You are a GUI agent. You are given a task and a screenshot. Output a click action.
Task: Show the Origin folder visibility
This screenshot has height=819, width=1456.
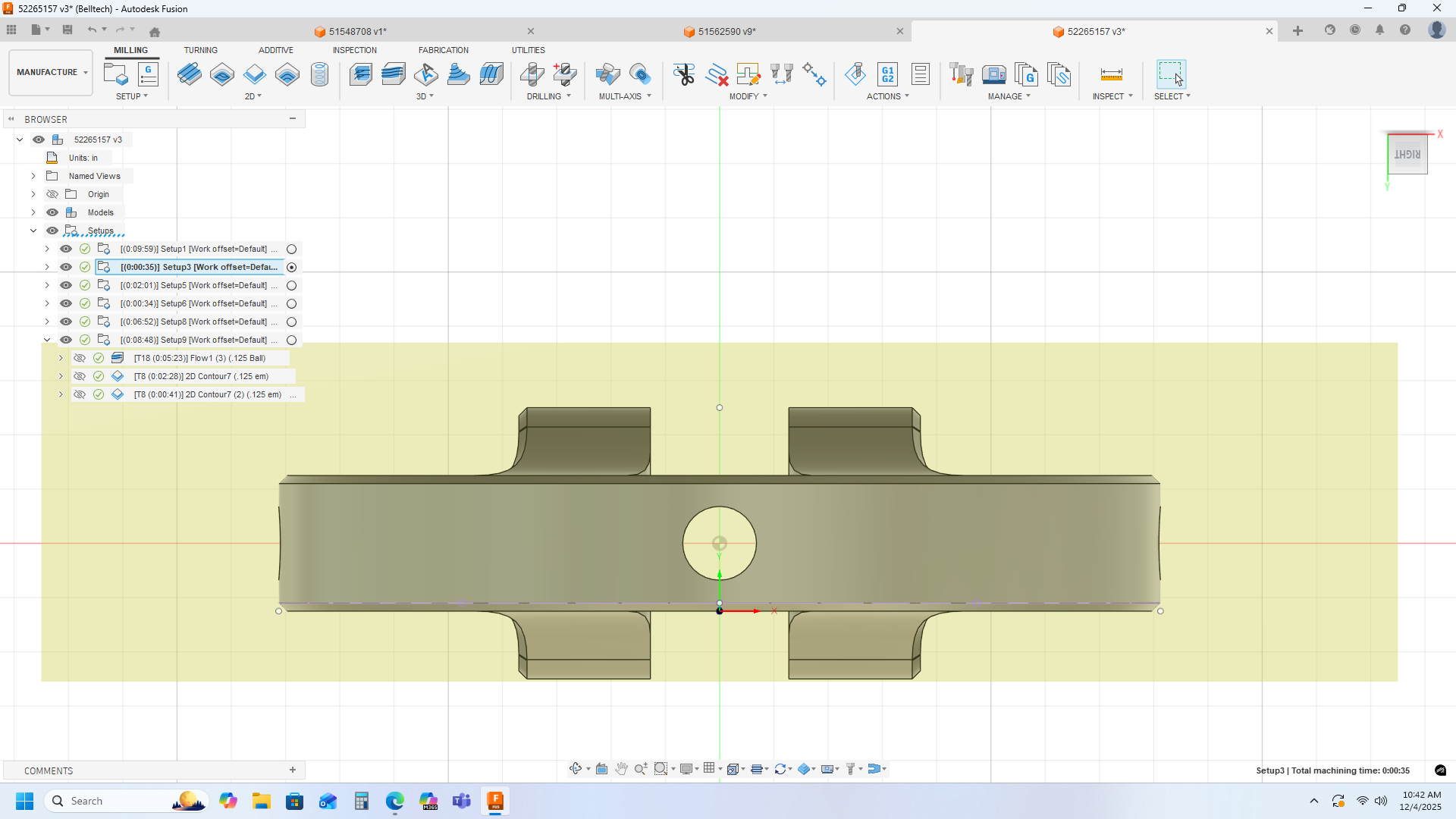(52, 194)
